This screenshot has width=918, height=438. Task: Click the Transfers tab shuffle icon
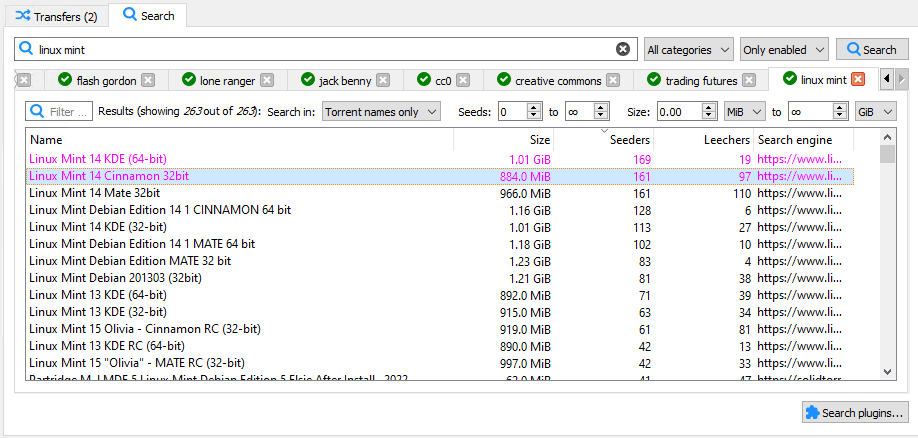[23, 16]
